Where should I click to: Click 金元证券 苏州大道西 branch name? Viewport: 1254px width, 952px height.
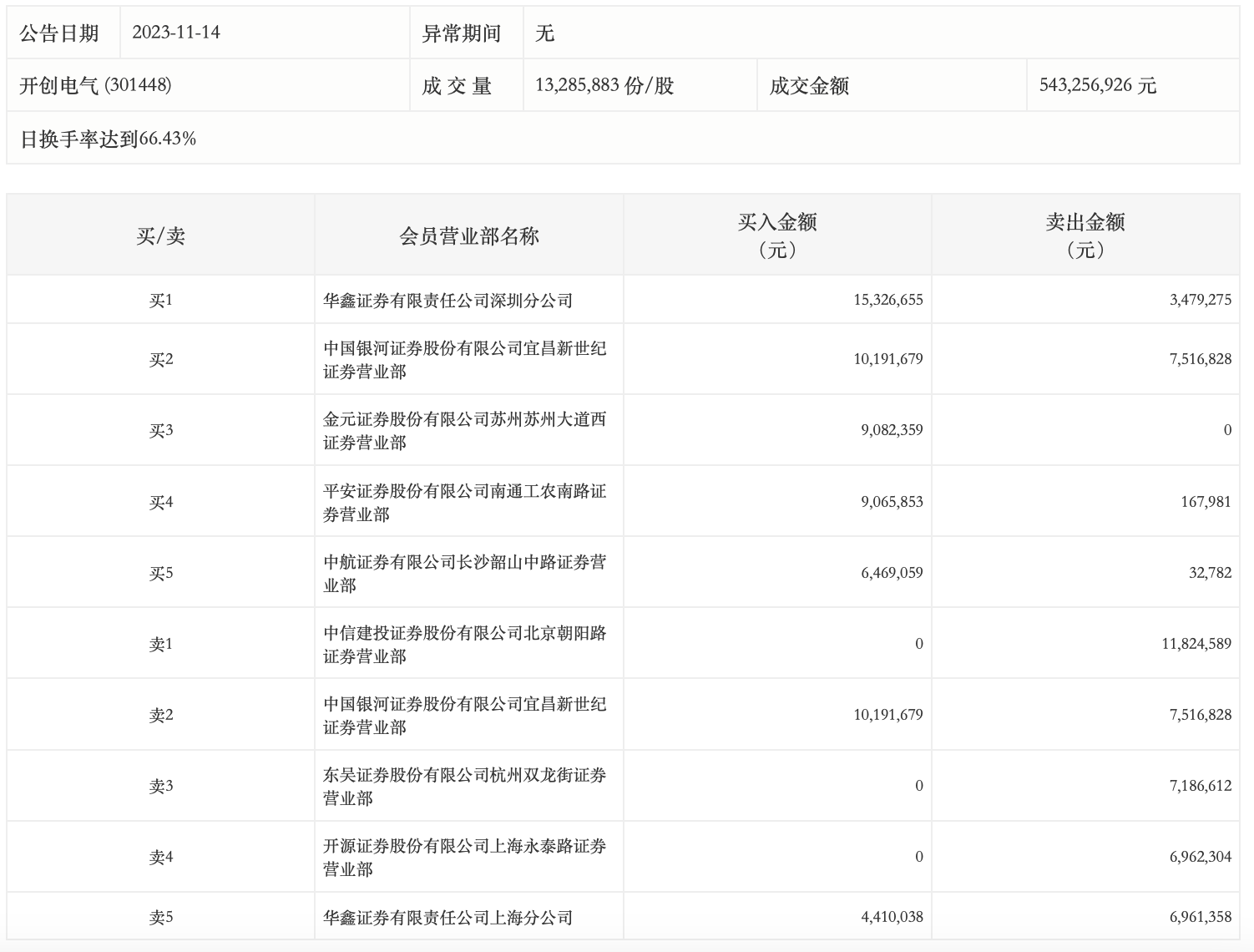[x=465, y=431]
